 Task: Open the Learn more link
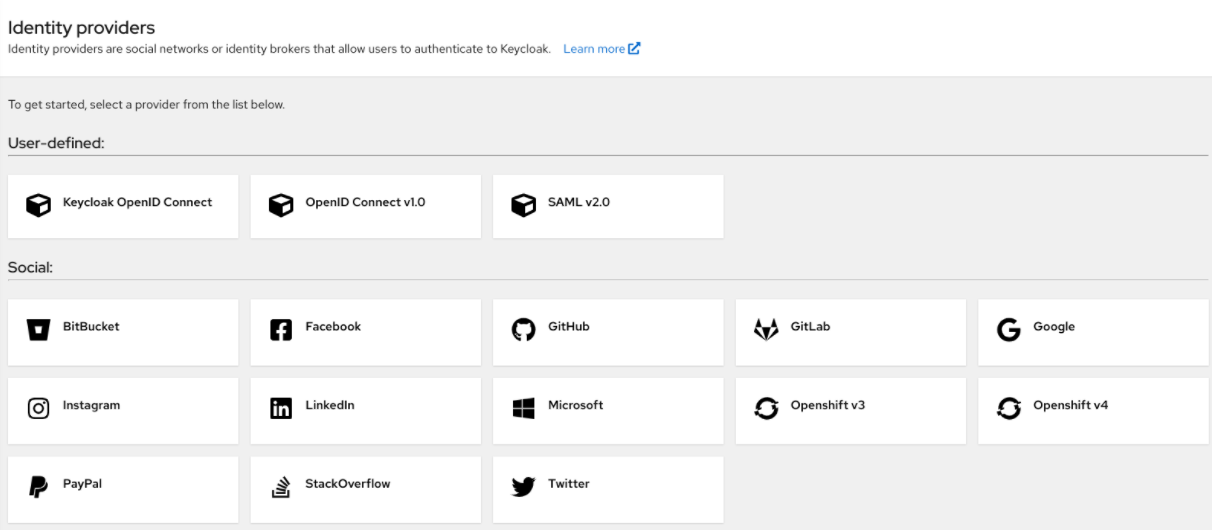(x=593, y=49)
